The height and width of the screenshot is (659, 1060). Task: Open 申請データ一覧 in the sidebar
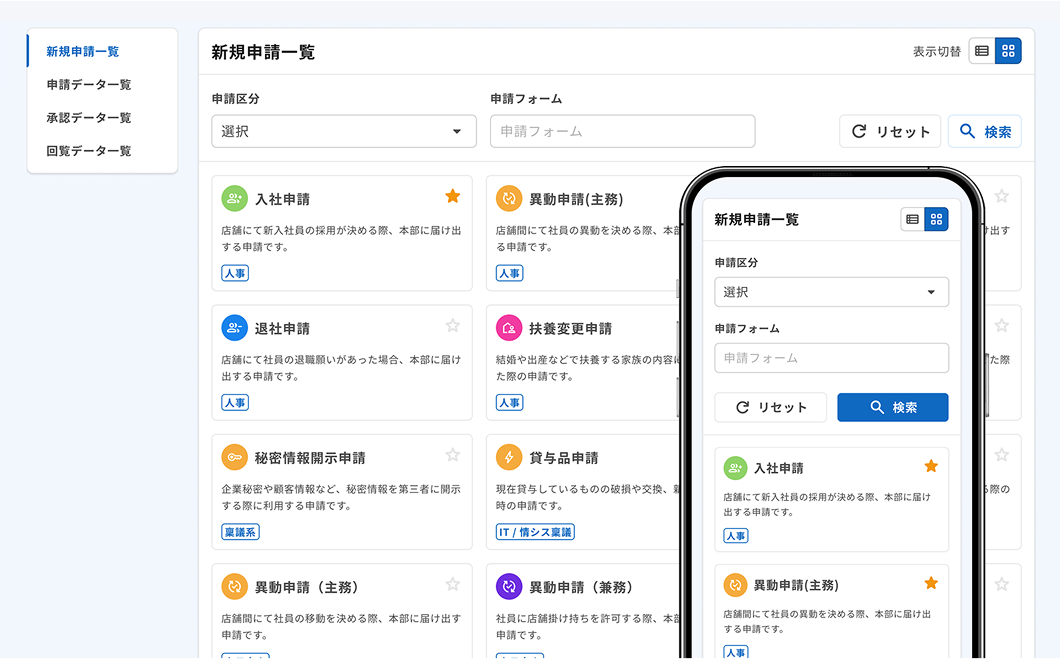(89, 85)
